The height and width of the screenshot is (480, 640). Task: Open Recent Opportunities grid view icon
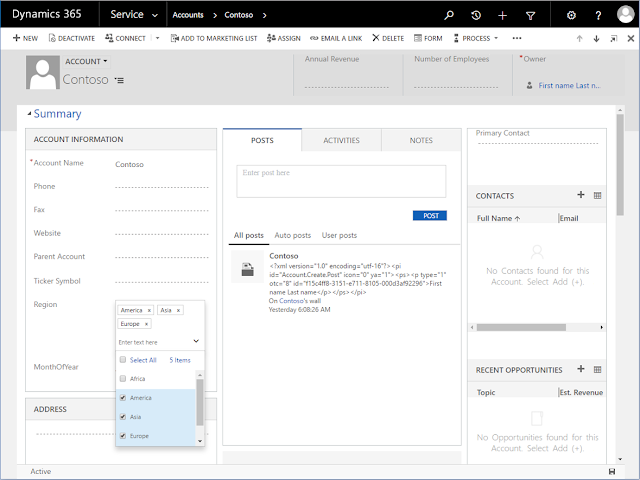pyautogui.click(x=598, y=369)
